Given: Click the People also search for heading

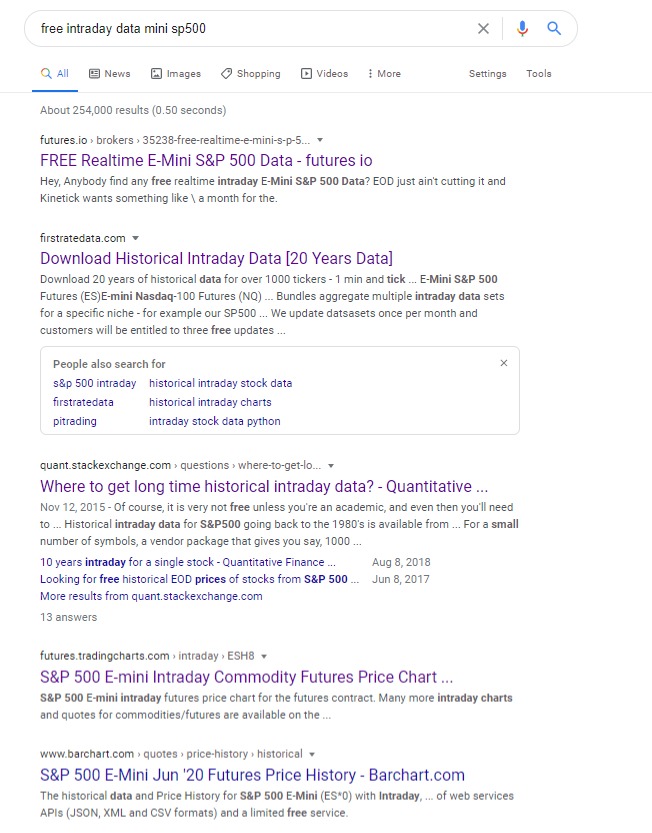Looking at the screenshot, I should tap(109, 364).
